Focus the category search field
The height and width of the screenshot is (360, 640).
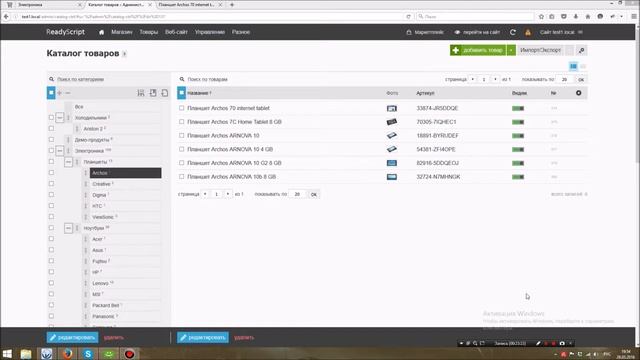108,79
